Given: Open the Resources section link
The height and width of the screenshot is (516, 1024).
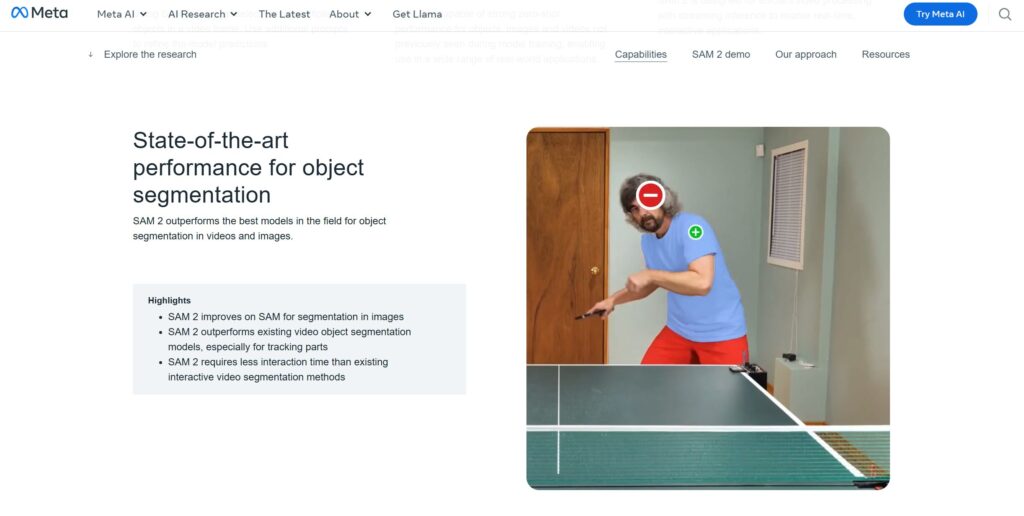Looking at the screenshot, I should click(886, 54).
